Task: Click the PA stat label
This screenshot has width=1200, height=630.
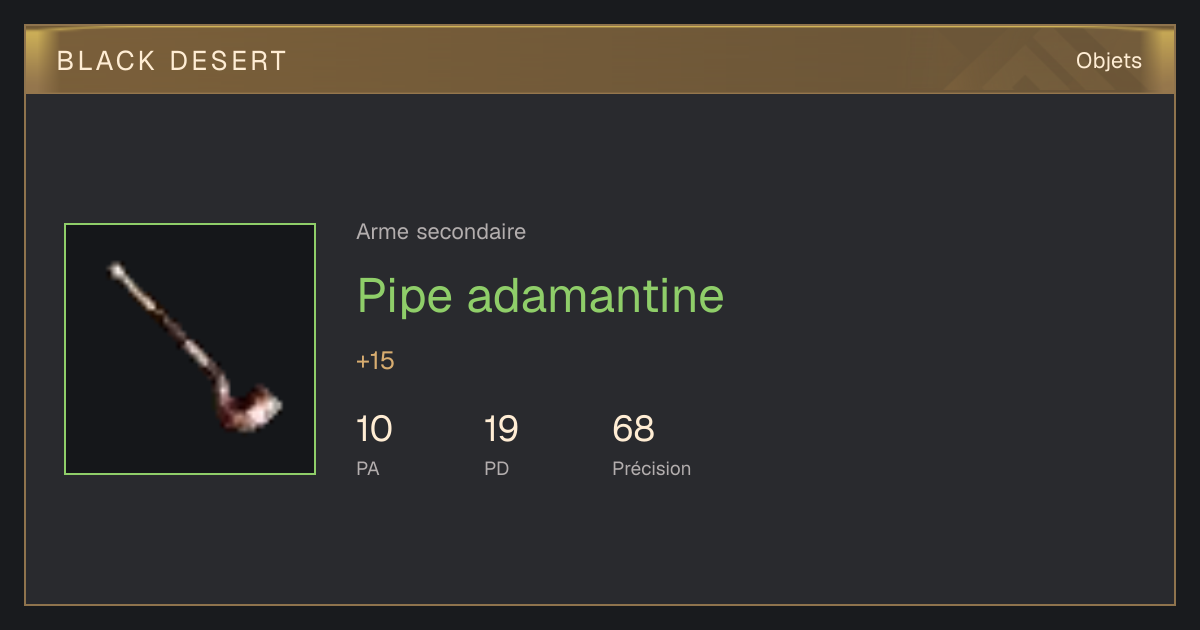Action: coord(368,468)
